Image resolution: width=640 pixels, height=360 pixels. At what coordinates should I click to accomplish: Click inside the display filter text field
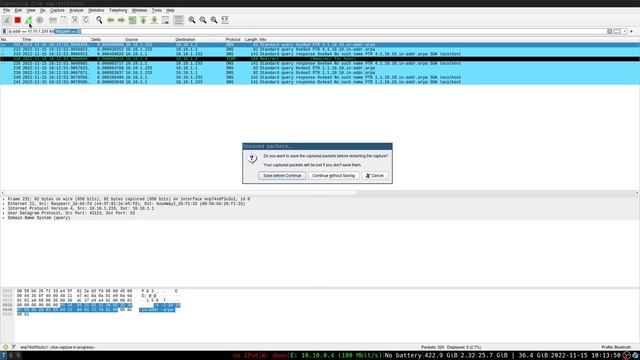tap(306, 31)
